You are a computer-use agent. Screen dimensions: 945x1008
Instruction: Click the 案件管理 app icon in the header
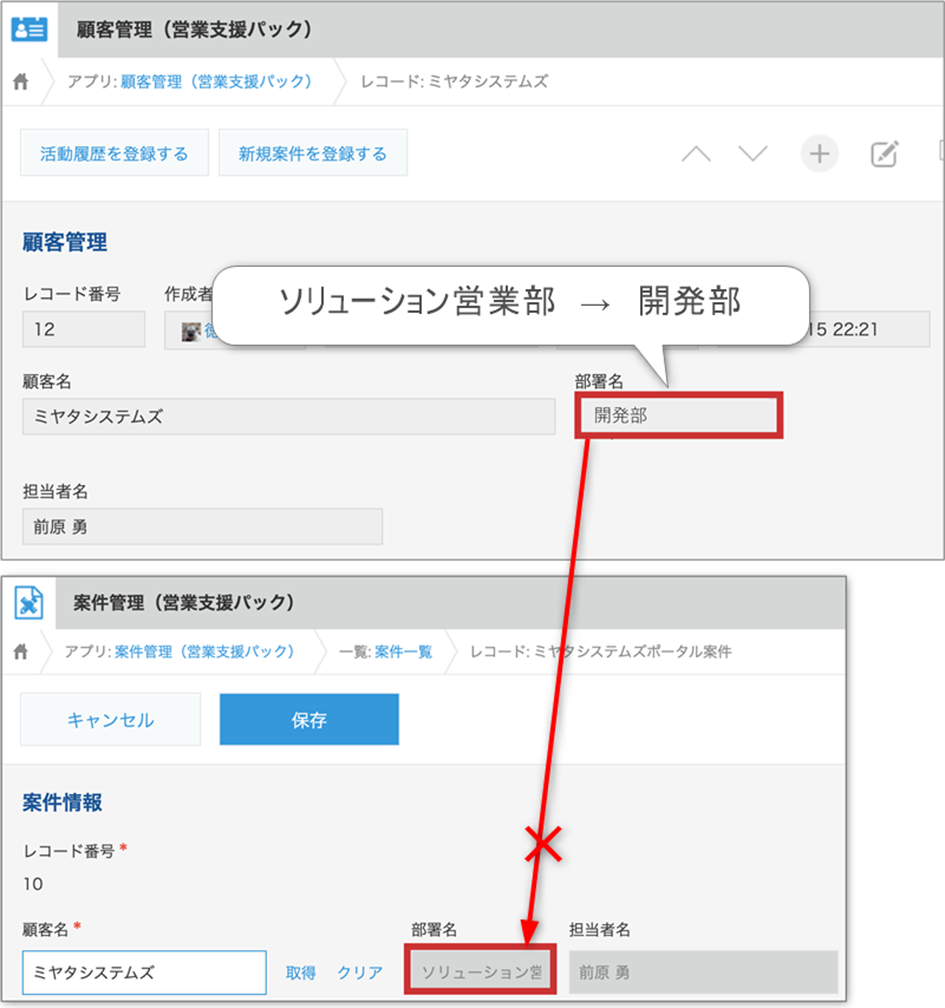30,602
